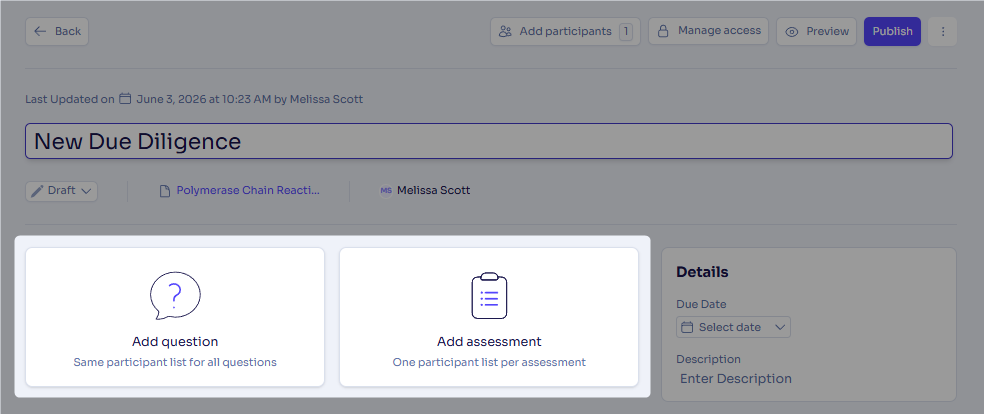Click the pencil icon in Draft status

[x=38, y=191]
